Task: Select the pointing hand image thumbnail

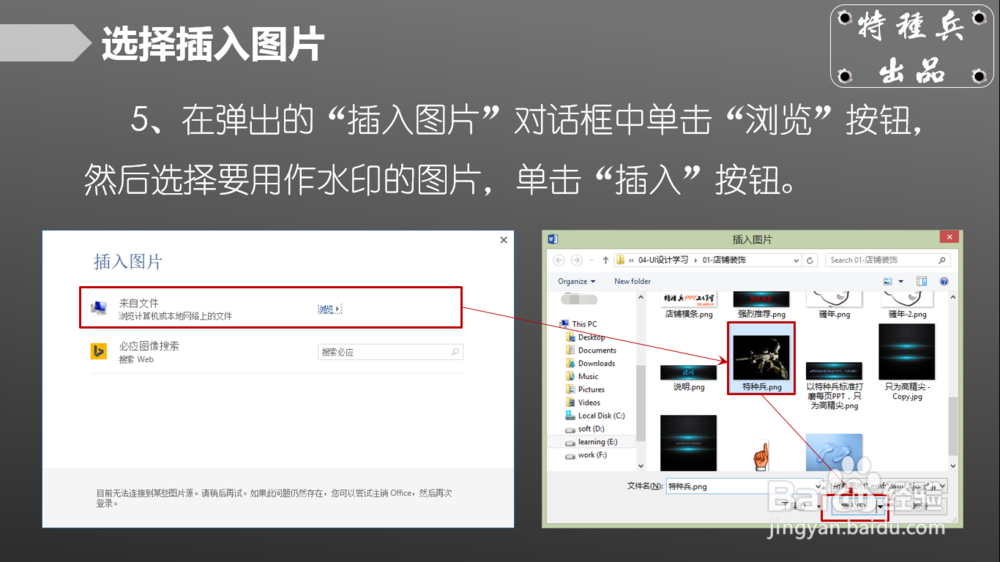Action: coord(761,455)
